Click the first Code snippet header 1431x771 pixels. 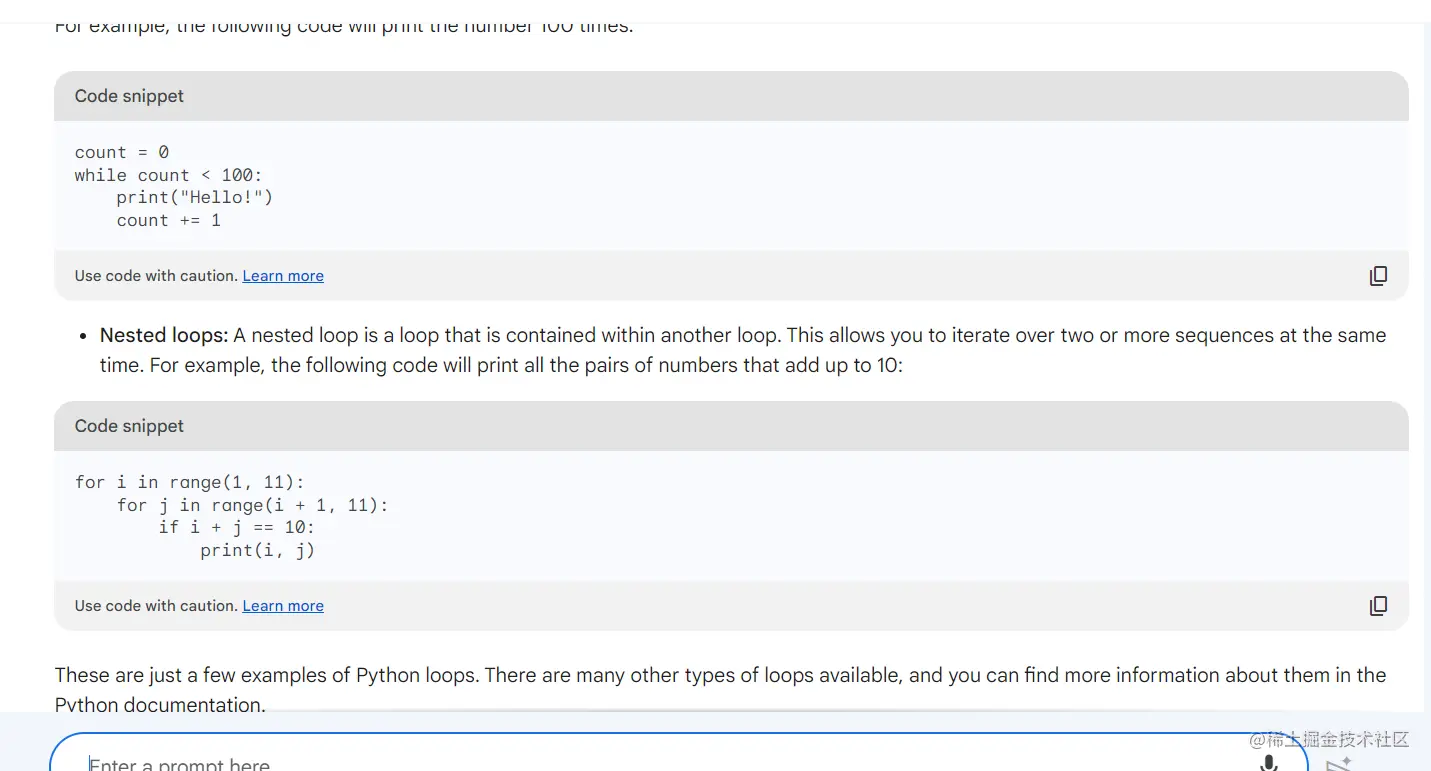click(130, 96)
